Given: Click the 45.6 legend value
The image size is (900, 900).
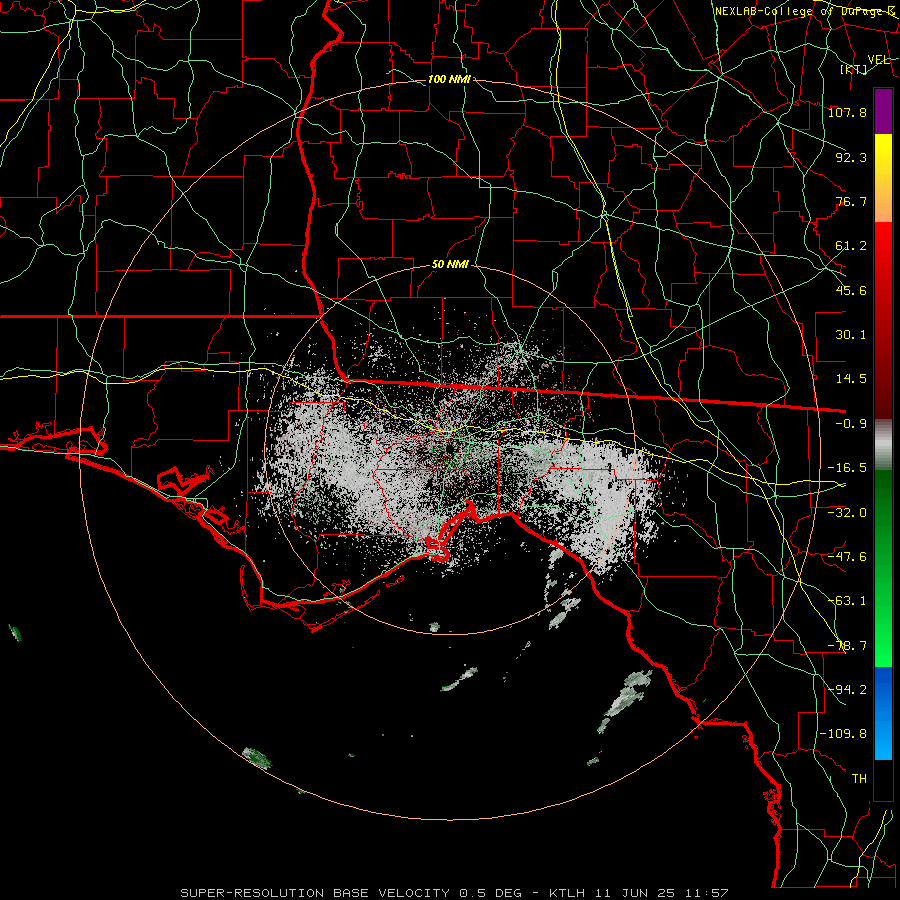Looking at the screenshot, I should [x=851, y=290].
